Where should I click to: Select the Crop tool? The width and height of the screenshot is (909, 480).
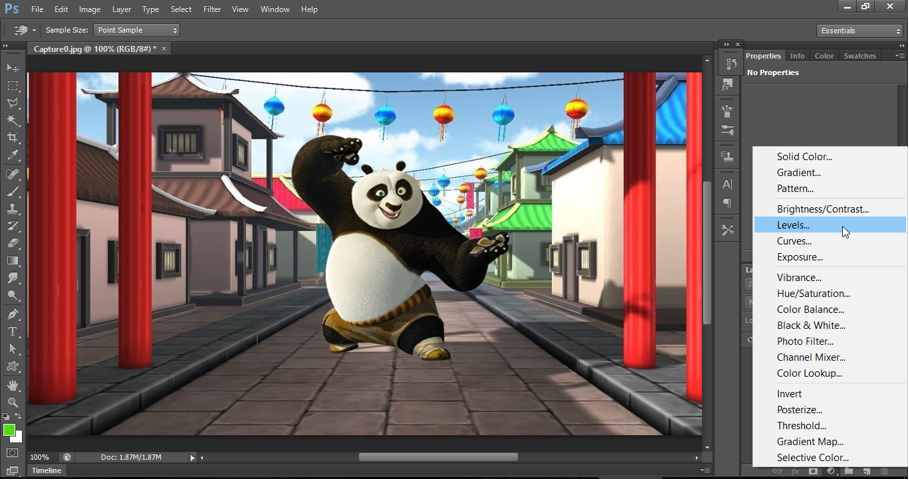12,138
